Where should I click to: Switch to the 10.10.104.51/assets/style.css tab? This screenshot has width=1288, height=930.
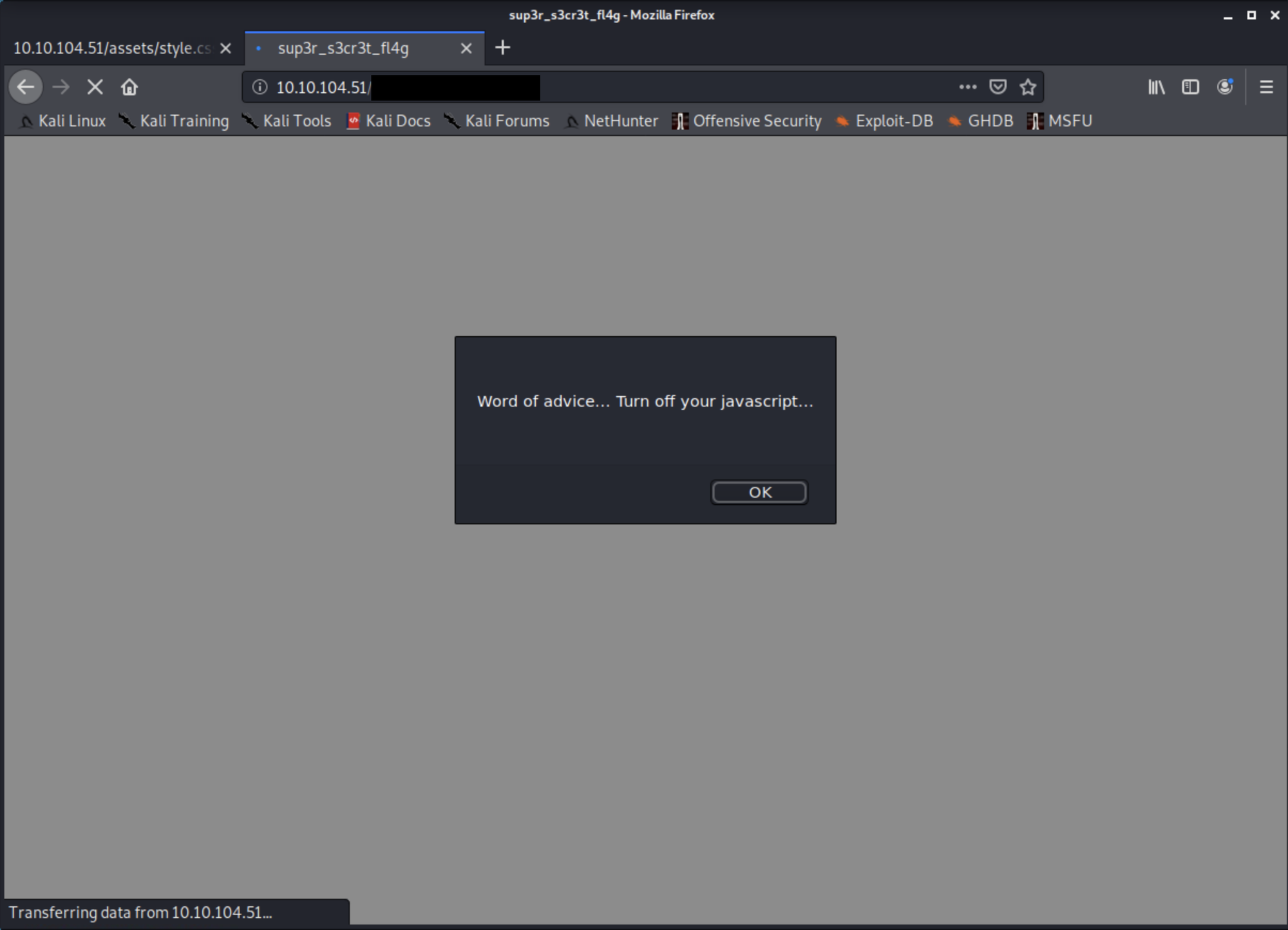click(x=111, y=48)
